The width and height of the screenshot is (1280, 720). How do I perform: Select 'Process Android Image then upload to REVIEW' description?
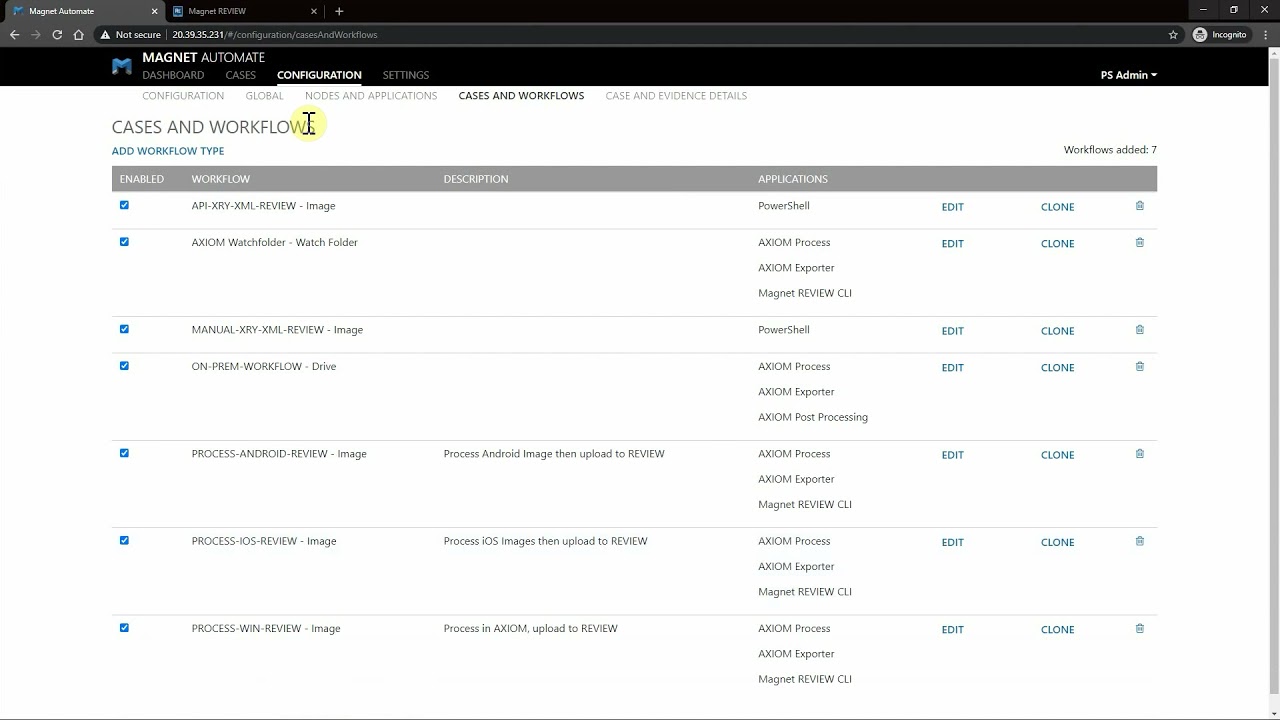pyautogui.click(x=554, y=454)
